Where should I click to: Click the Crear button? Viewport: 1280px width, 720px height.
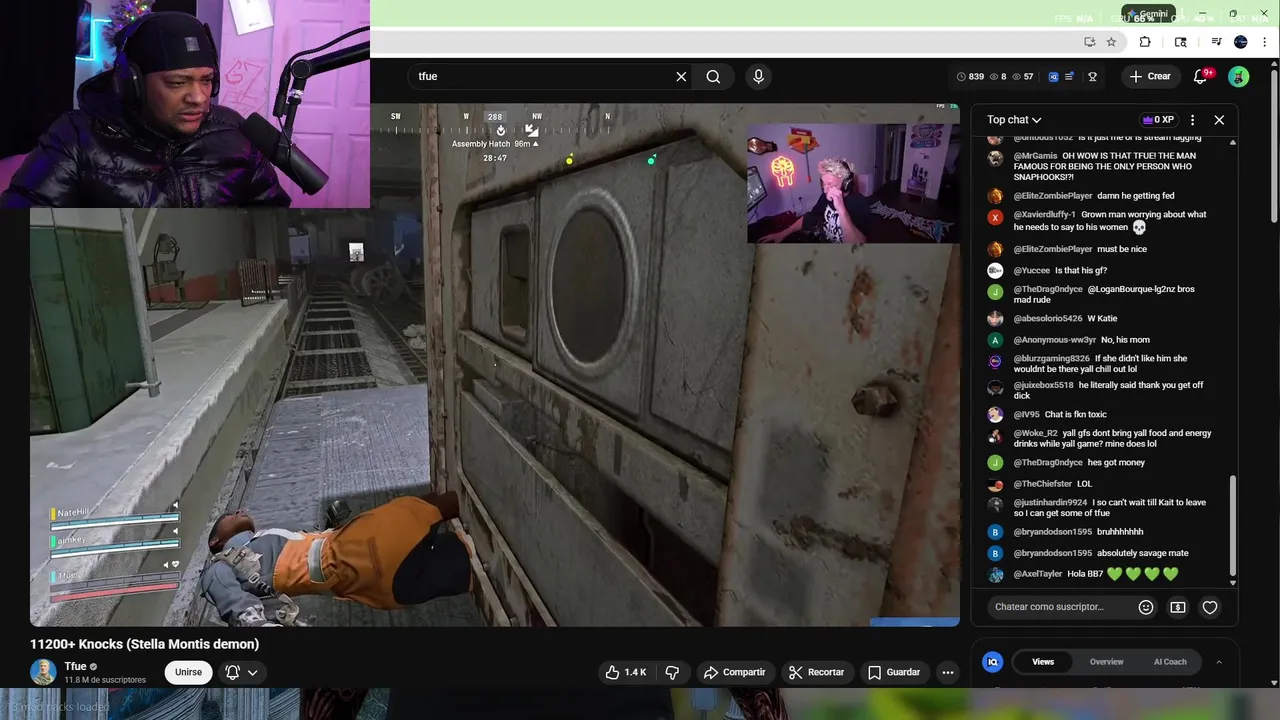[x=1150, y=76]
